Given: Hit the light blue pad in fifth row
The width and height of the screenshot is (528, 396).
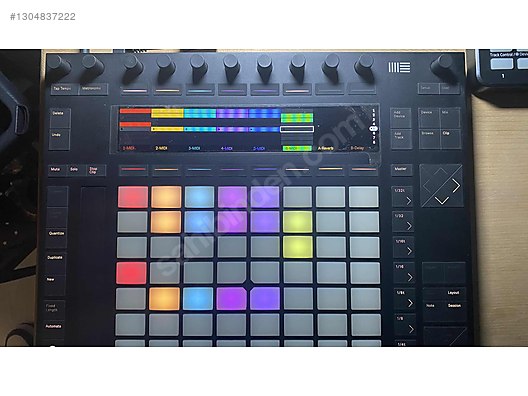Looking at the screenshot, I should click(x=198, y=298).
